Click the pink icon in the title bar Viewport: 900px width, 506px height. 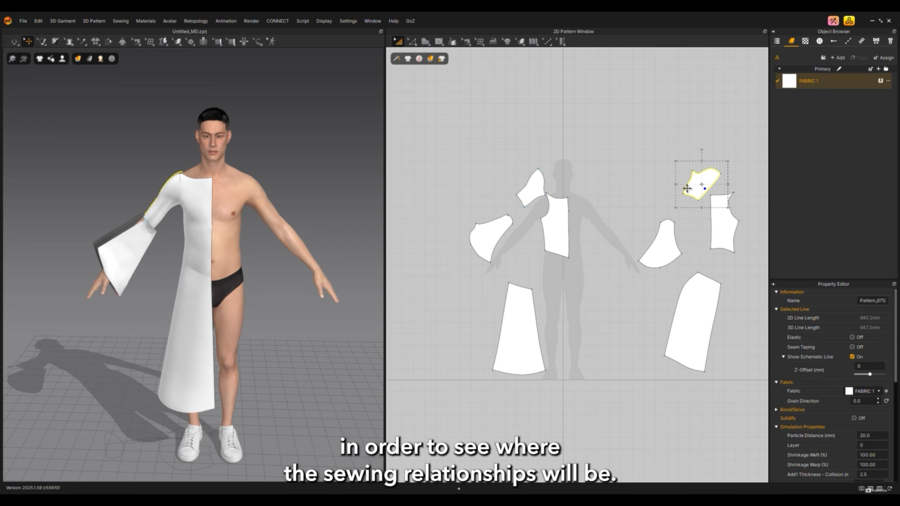(x=833, y=20)
